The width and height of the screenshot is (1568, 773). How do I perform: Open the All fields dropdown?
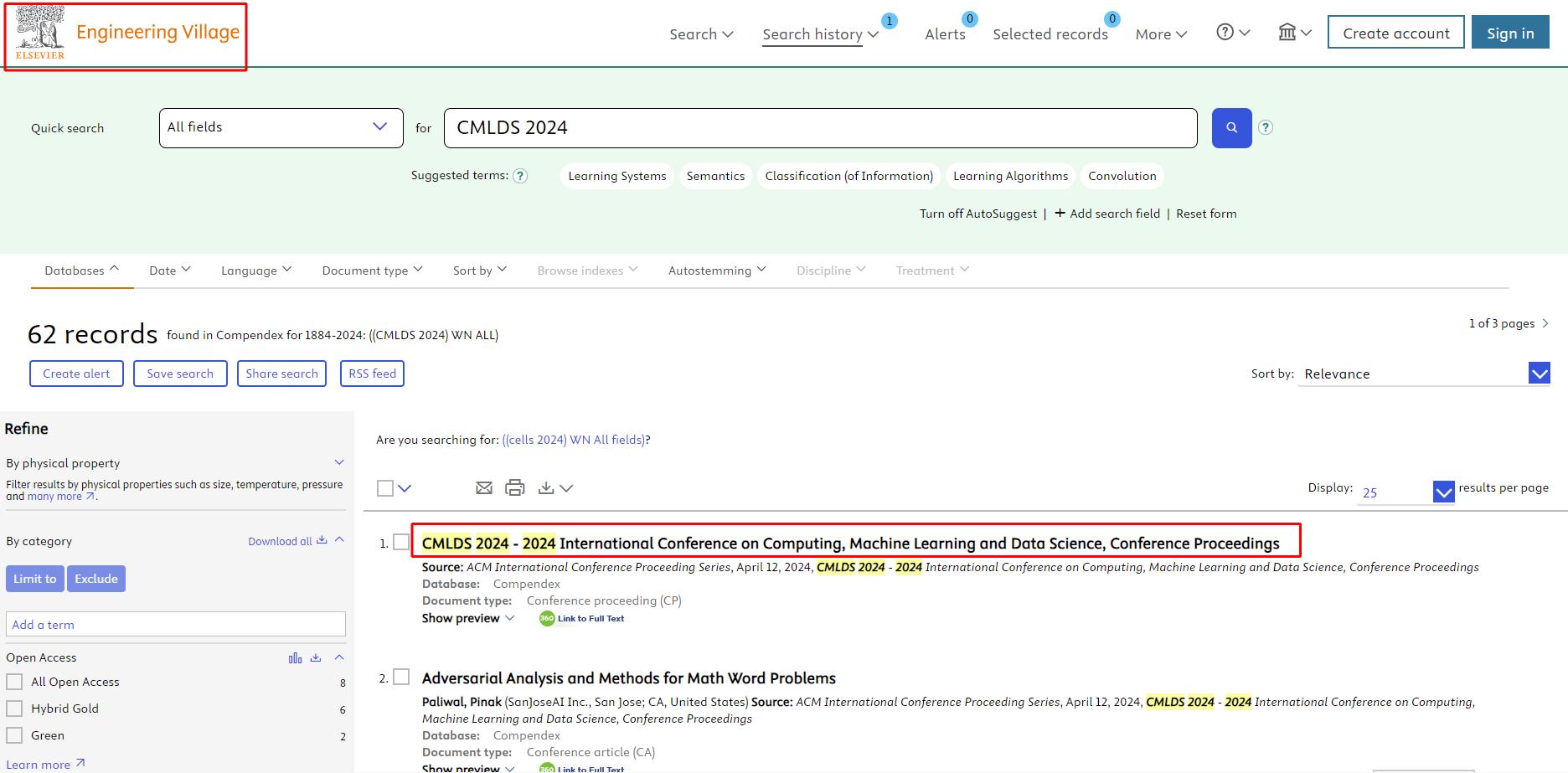point(281,128)
